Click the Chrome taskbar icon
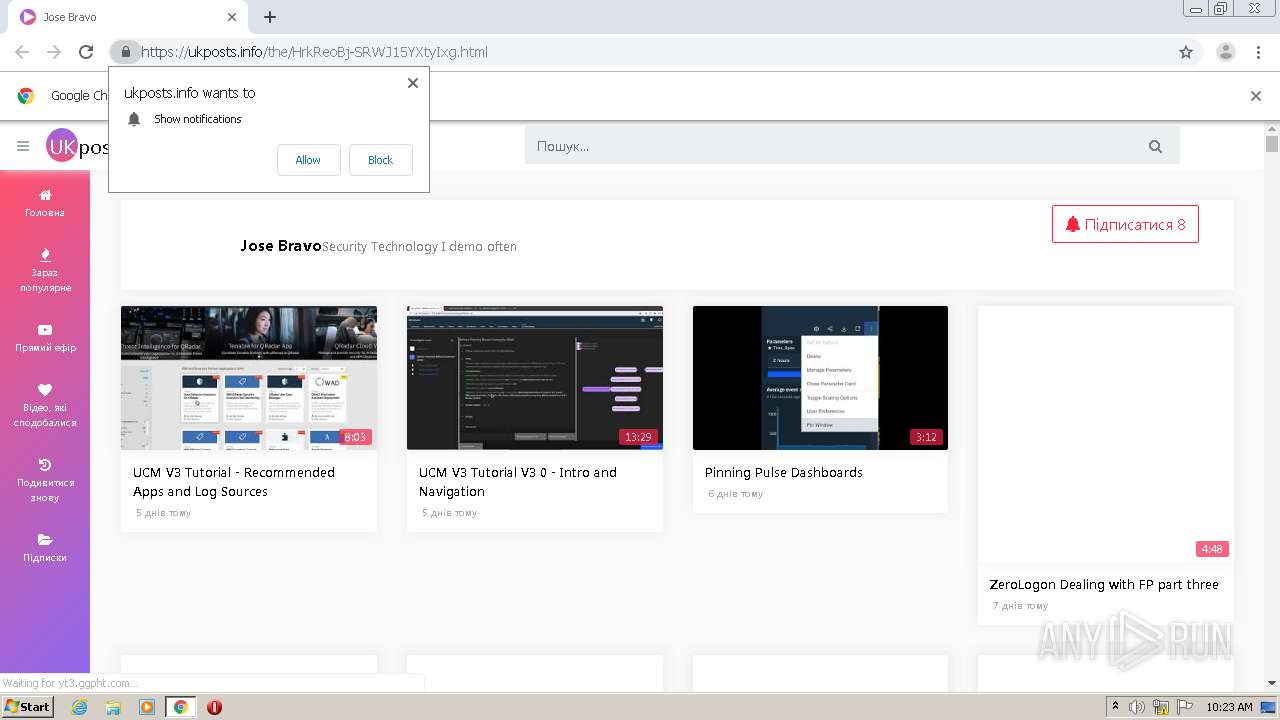Image resolution: width=1280 pixels, height=720 pixels. 180,707
